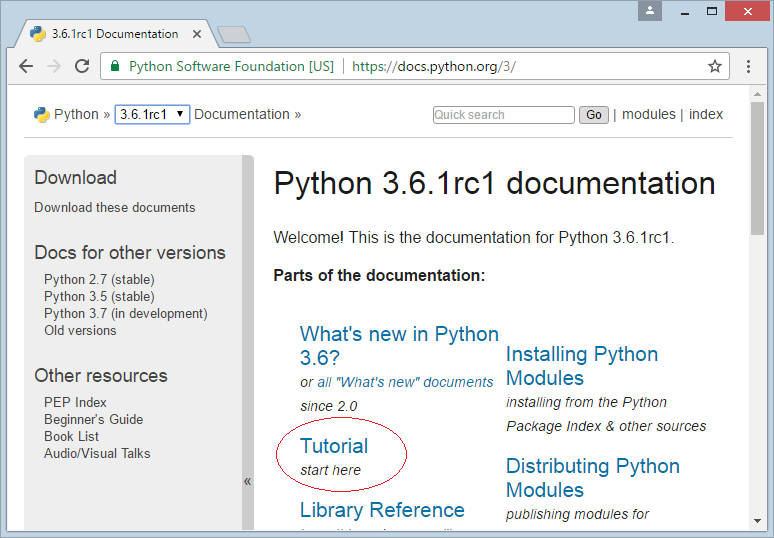
Task: Open Python 3.7 (in development) docs
Action: [x=126, y=314]
